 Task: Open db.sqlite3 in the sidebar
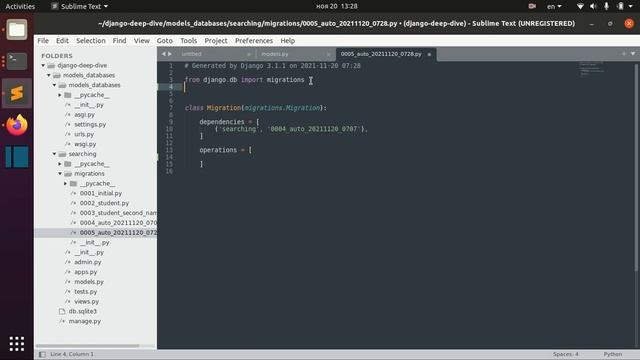point(82,311)
